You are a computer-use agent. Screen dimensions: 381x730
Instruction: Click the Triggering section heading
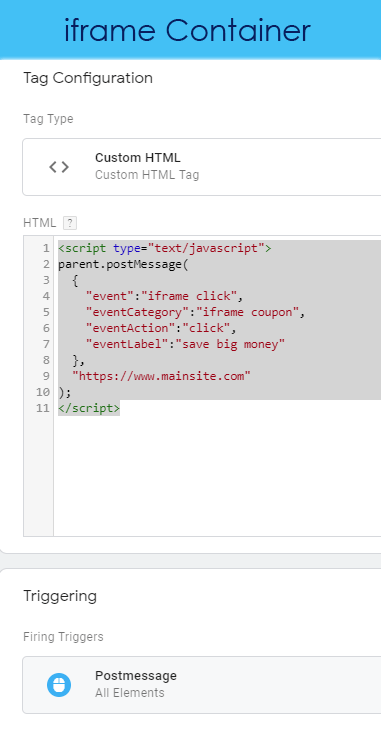tap(60, 596)
